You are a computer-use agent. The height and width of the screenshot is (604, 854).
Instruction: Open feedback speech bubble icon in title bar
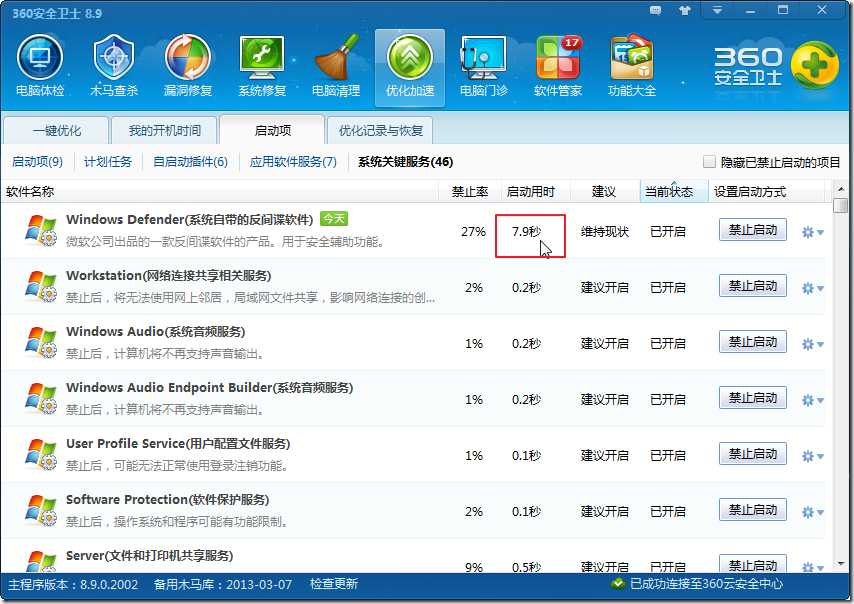click(655, 10)
